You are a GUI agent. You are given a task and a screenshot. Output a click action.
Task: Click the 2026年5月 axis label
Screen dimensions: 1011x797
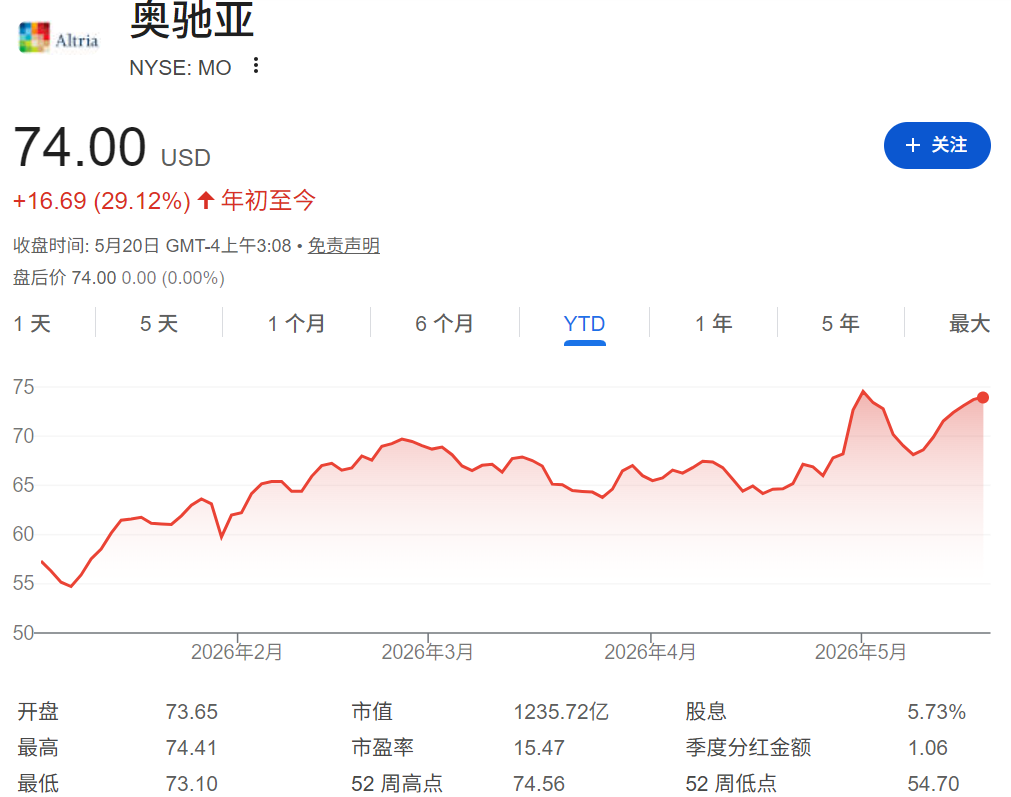click(x=861, y=652)
